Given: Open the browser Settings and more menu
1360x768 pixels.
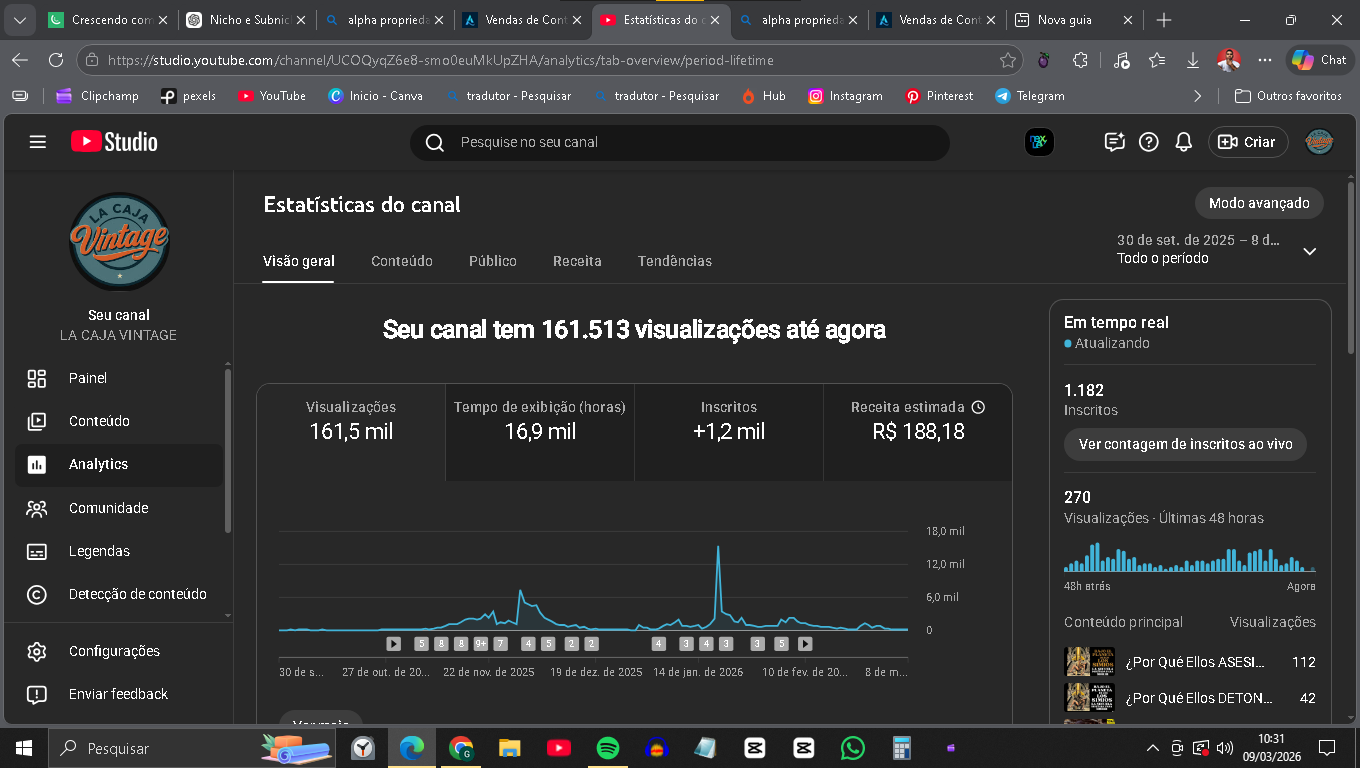Looking at the screenshot, I should 1264,60.
